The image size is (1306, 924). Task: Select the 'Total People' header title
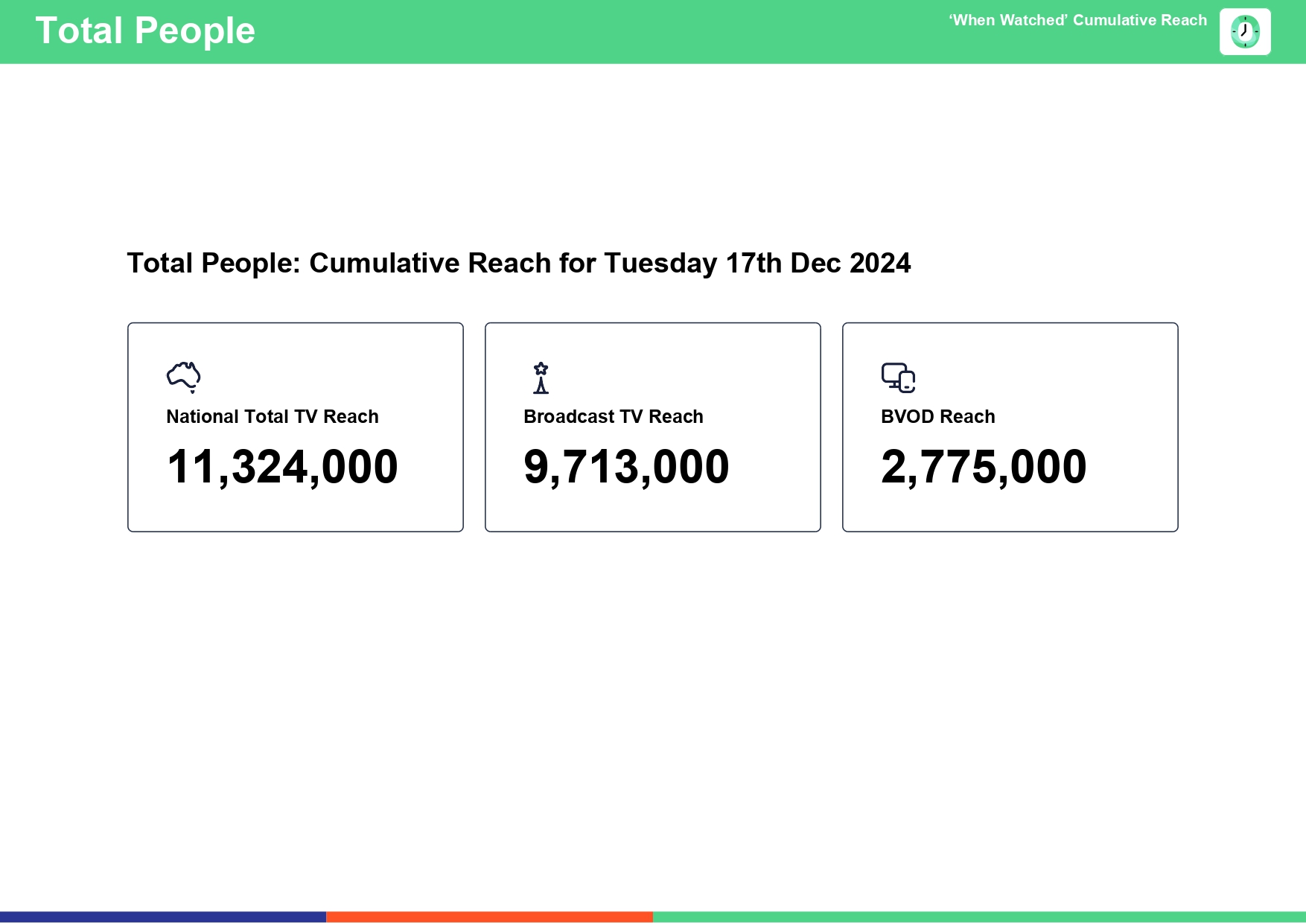pos(145,31)
